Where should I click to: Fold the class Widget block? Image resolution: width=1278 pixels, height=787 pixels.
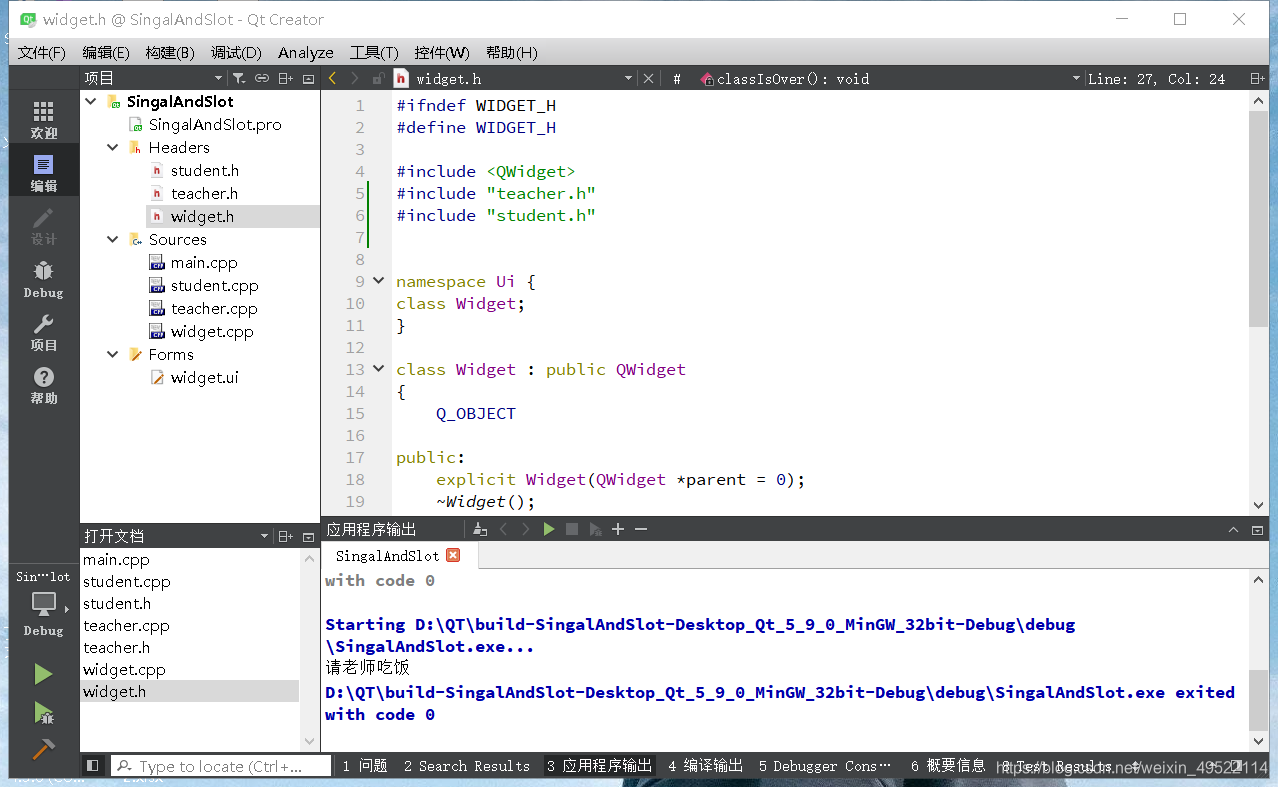pos(379,369)
